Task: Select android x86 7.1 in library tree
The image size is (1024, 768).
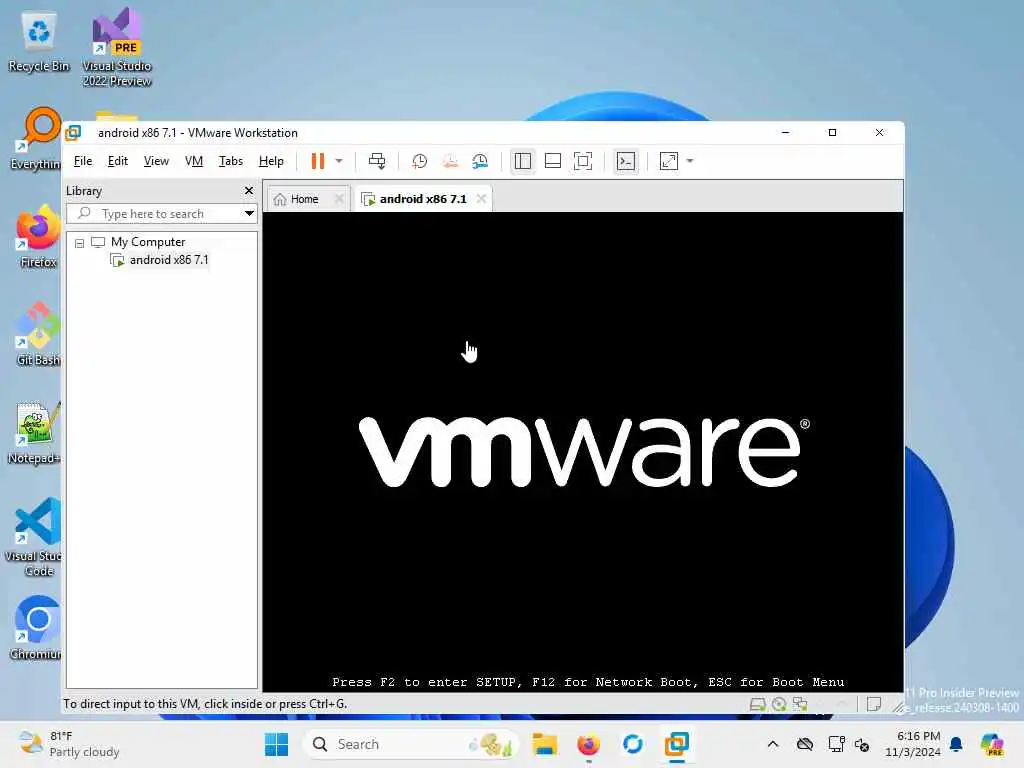Action: point(168,260)
